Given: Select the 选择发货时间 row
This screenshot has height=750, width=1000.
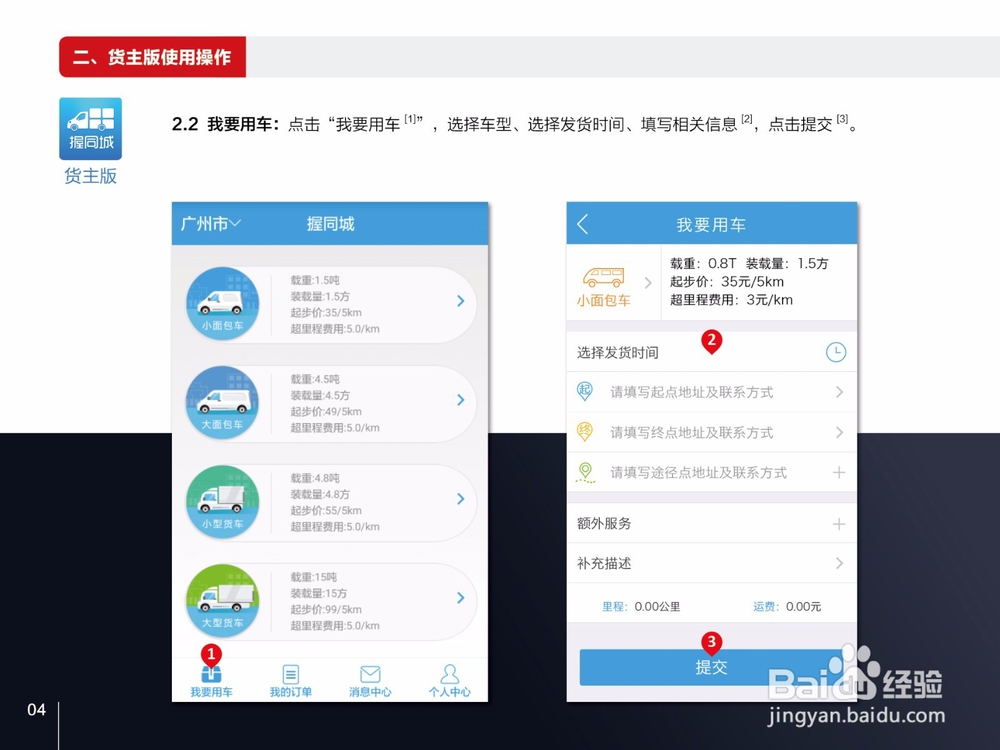Looking at the screenshot, I should point(711,352).
